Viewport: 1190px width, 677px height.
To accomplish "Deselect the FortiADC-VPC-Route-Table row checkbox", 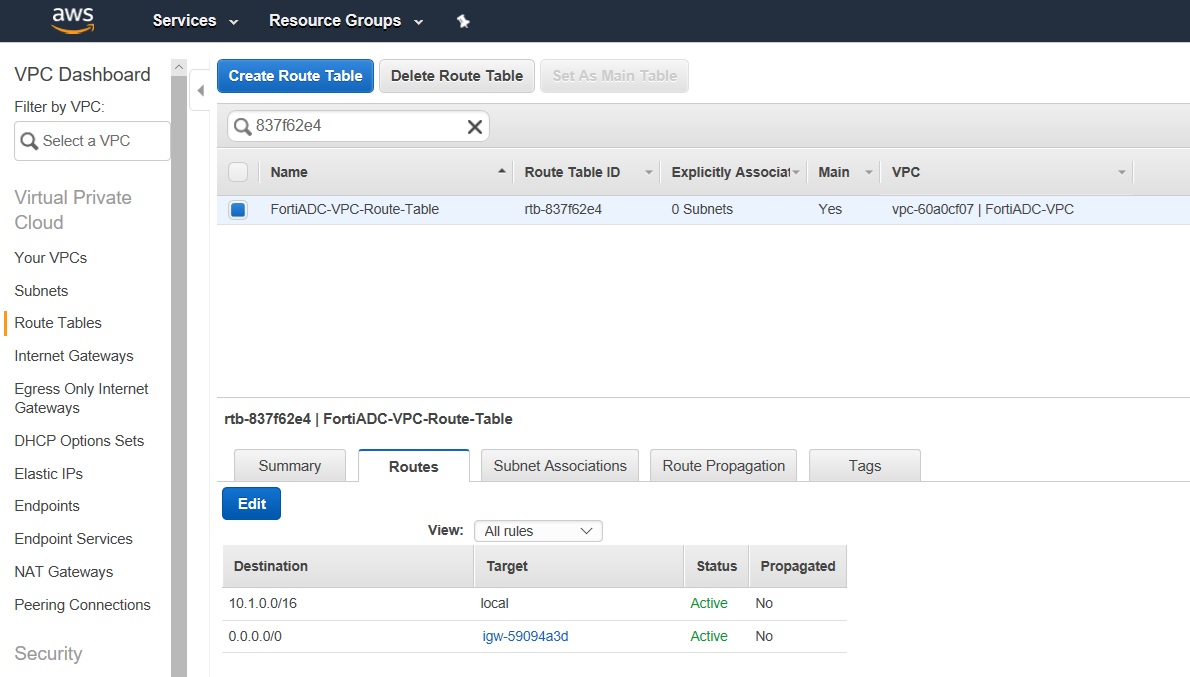I will pyautogui.click(x=237, y=209).
